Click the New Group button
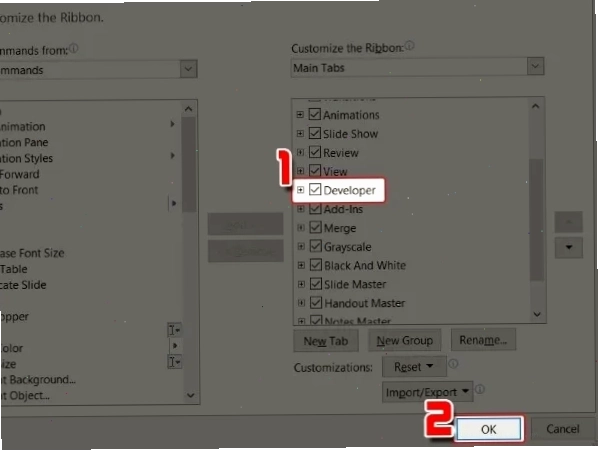This screenshot has width=598, height=451. point(404,340)
